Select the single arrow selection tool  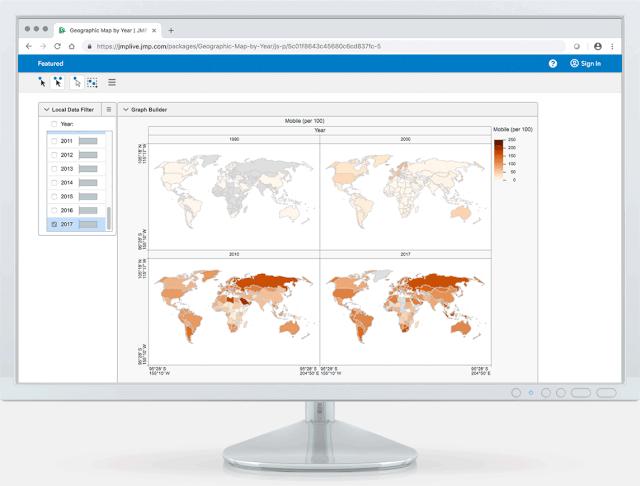click(x=42, y=82)
